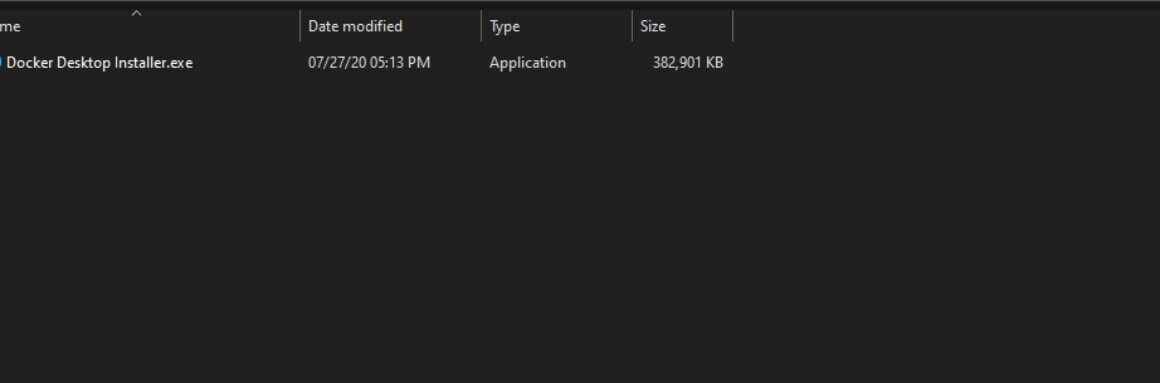Click the Application type entry of the file
Image resolution: width=1160 pixels, height=383 pixels.
pos(527,63)
